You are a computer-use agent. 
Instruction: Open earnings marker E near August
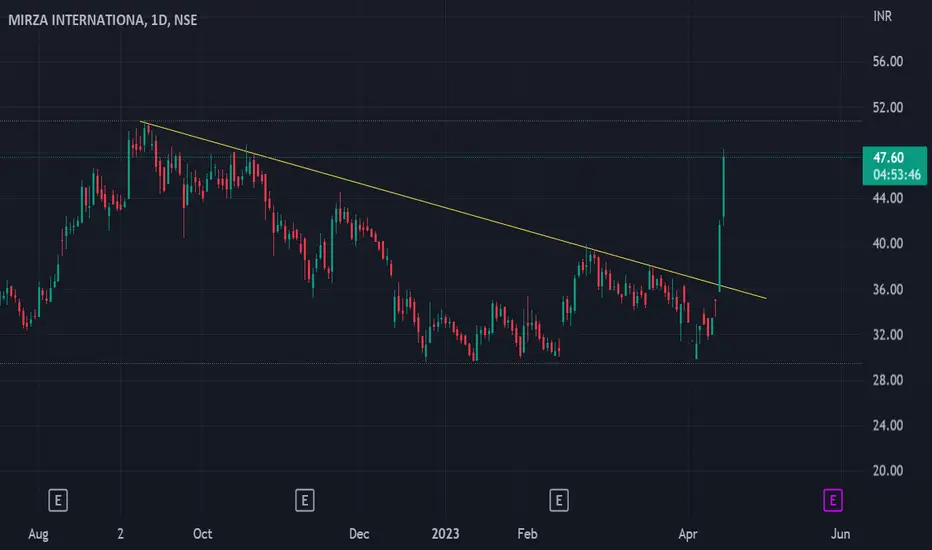(58, 501)
